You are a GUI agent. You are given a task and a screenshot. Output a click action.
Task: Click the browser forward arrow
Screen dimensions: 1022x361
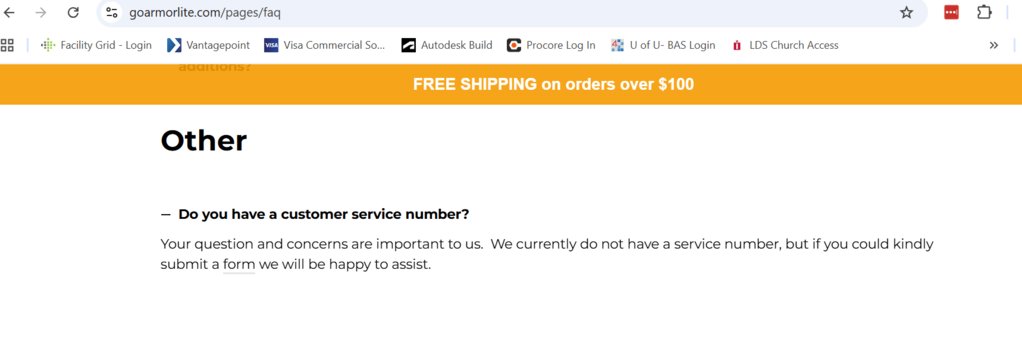click(x=41, y=12)
